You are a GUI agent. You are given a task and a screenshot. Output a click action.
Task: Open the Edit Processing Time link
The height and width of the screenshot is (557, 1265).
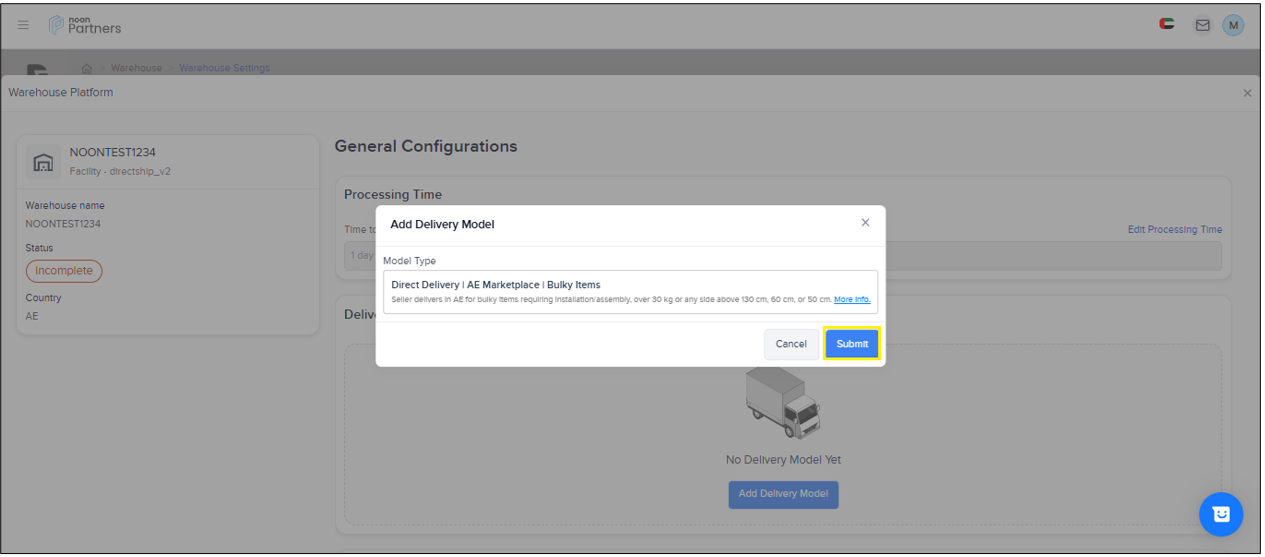tap(1174, 230)
